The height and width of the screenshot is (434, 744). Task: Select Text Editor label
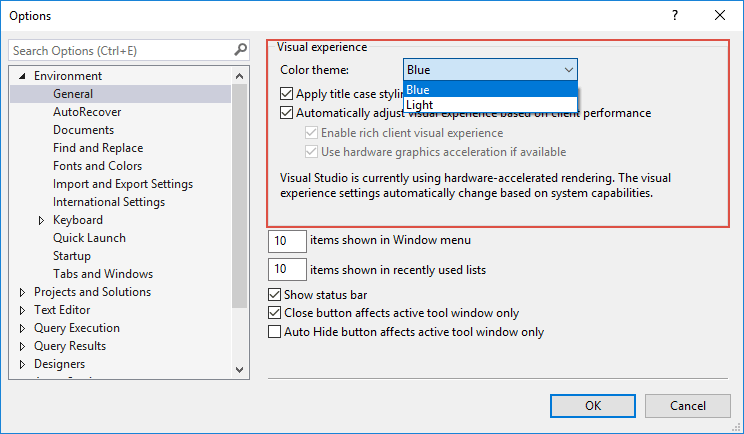[62, 310]
